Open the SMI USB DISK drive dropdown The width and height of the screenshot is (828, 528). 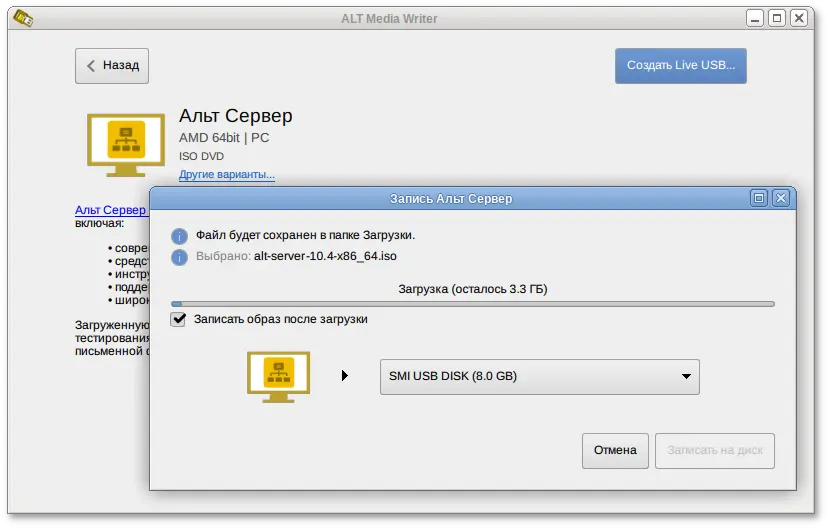coord(539,377)
